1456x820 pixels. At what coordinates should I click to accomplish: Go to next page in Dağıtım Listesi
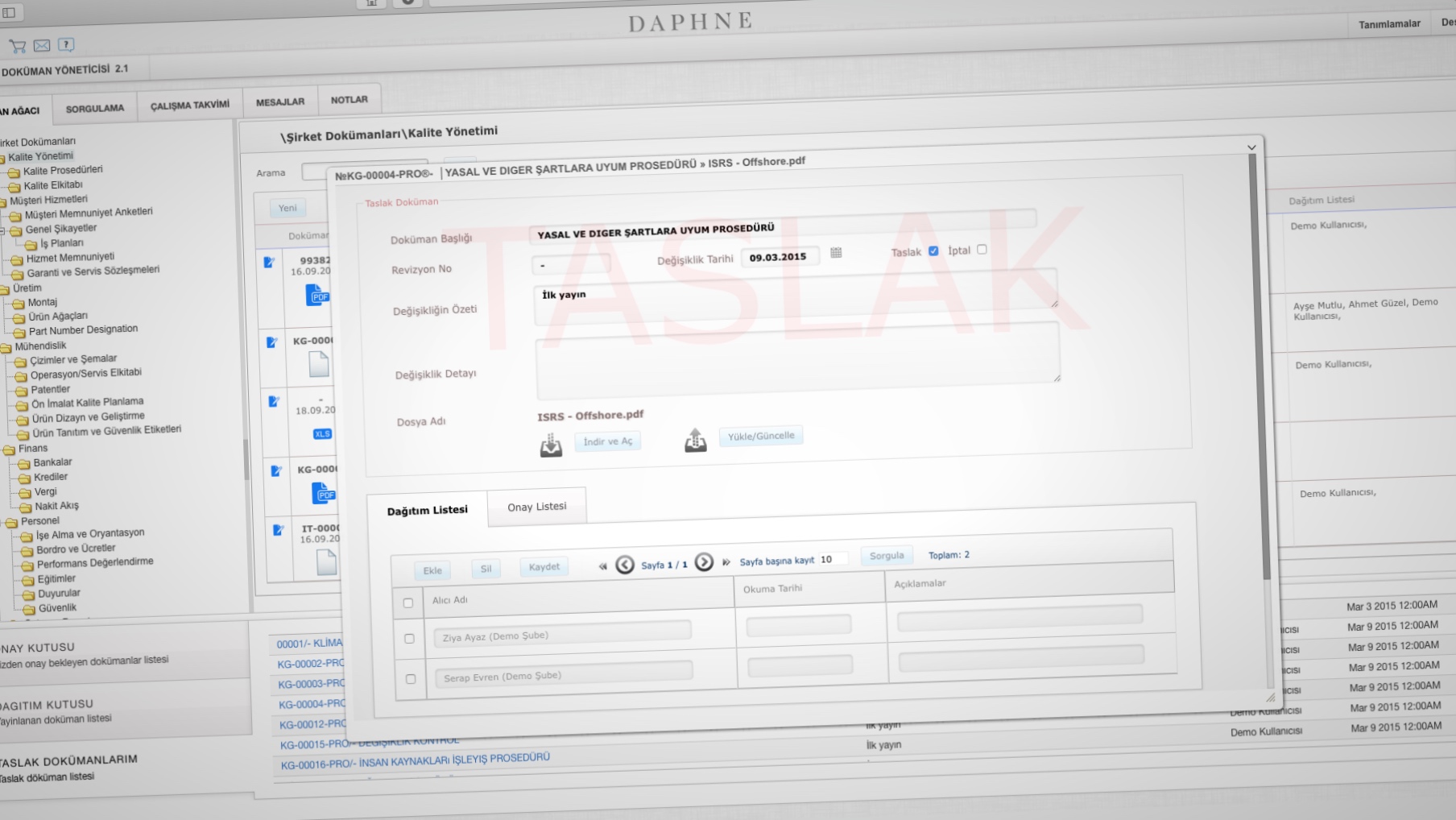pos(704,562)
